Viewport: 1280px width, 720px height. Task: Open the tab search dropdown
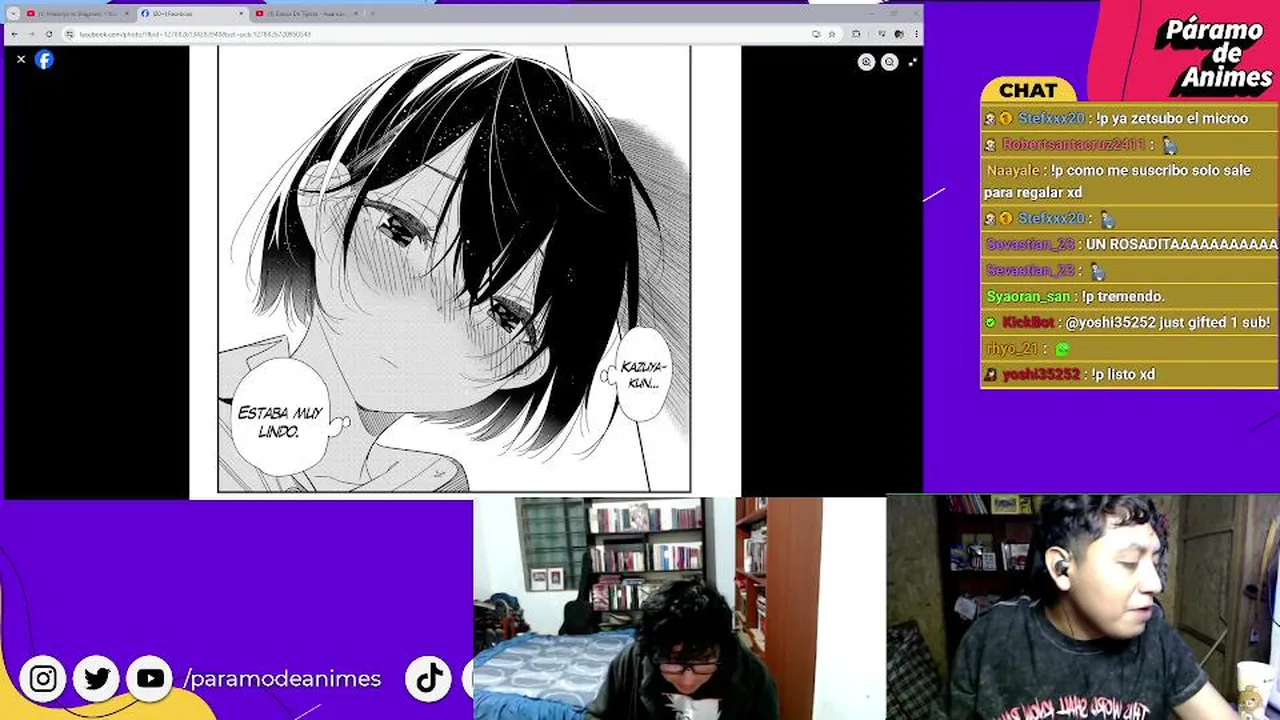pos(13,14)
